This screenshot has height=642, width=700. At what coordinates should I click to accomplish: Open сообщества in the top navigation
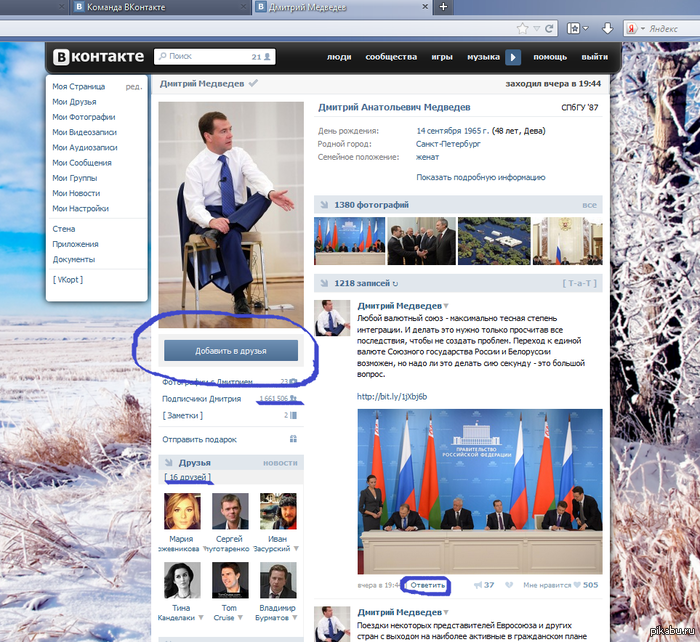coord(391,57)
